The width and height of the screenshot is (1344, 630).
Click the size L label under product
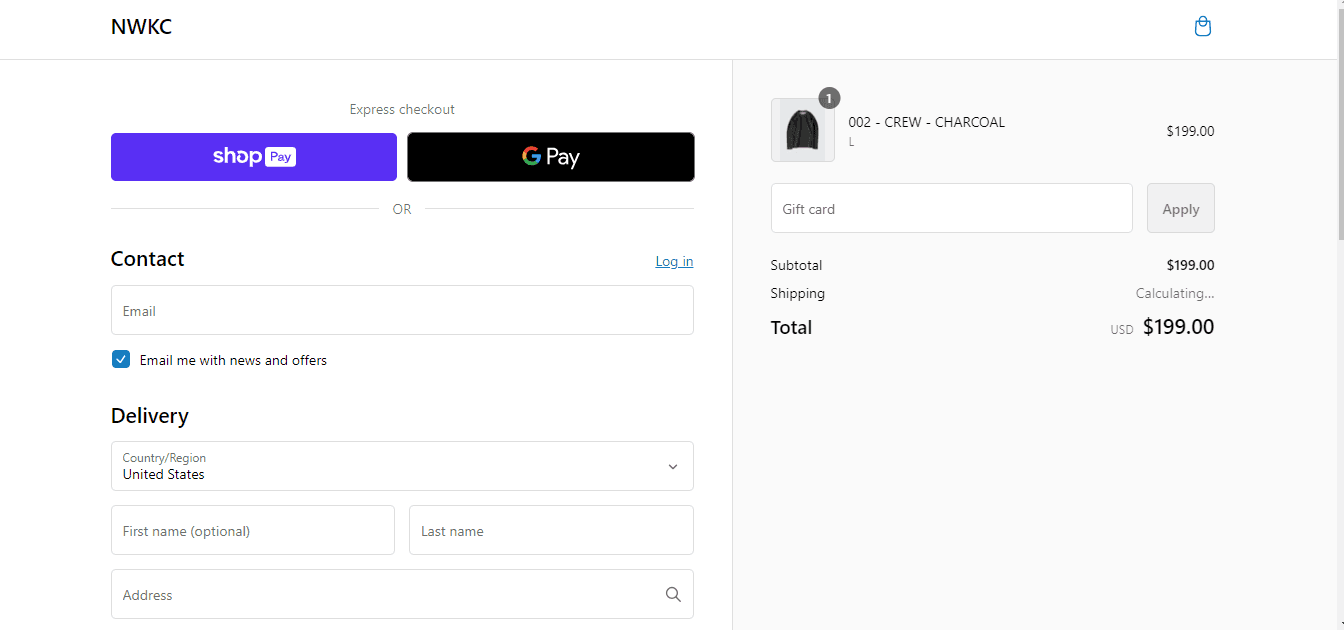(x=852, y=142)
